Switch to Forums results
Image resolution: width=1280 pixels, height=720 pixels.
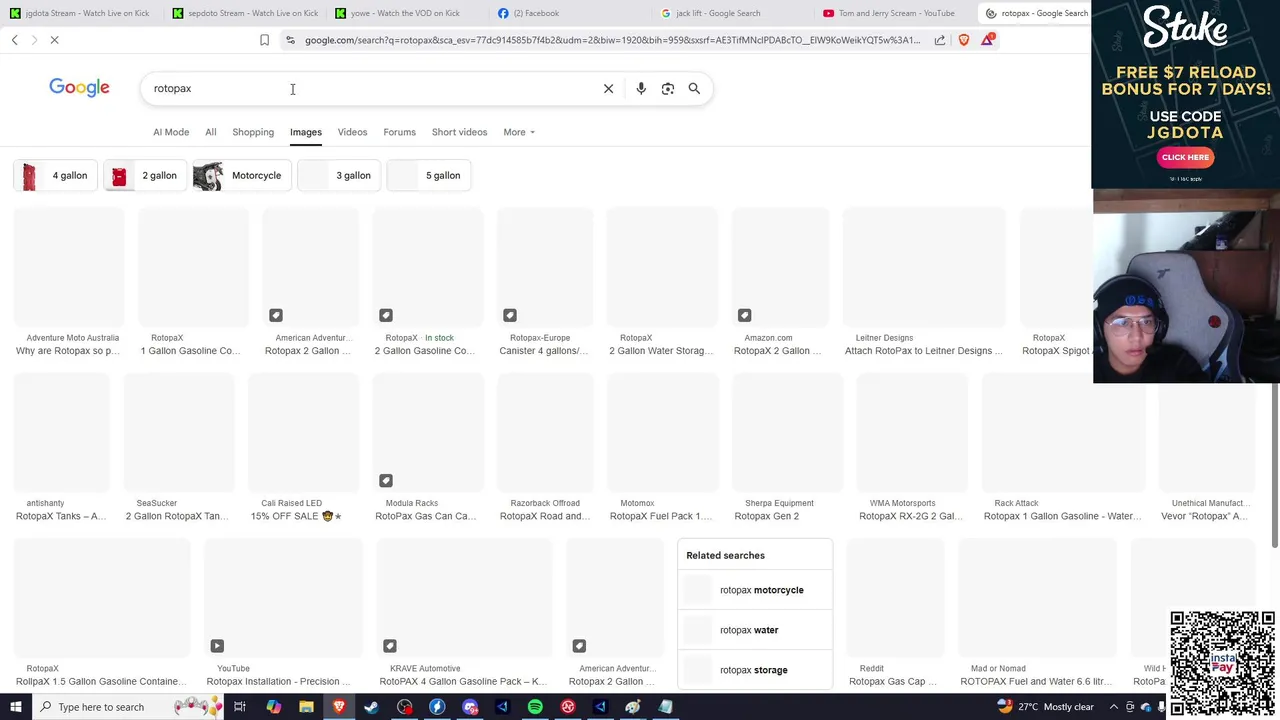[x=399, y=132]
